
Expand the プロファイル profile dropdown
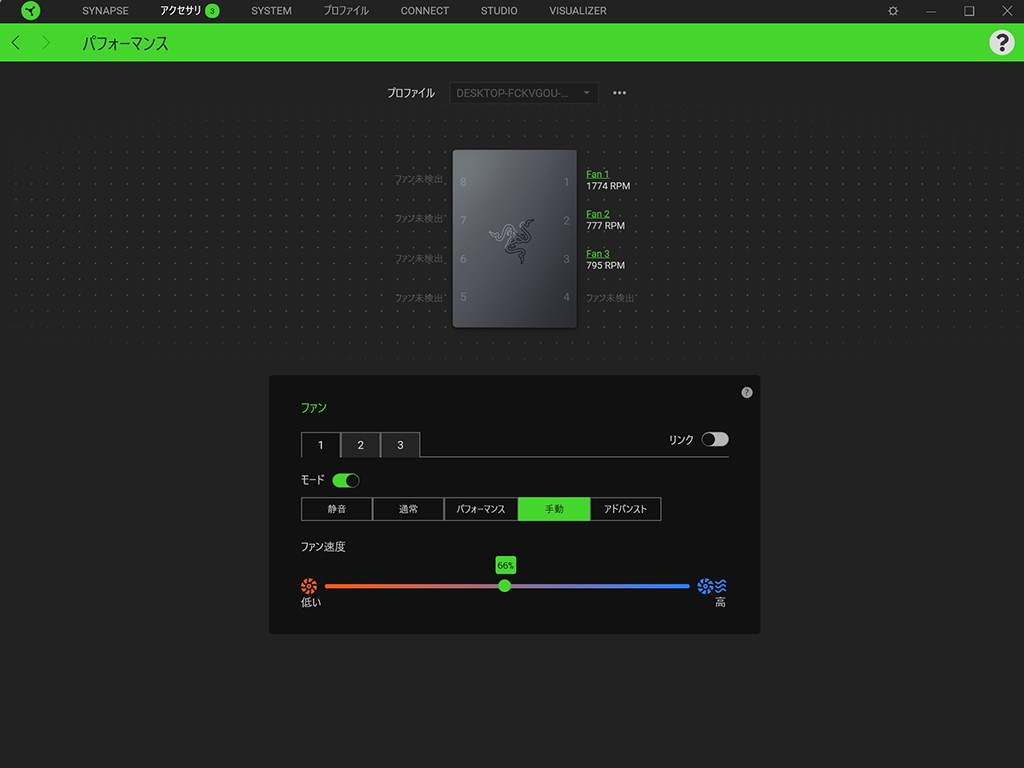(524, 93)
